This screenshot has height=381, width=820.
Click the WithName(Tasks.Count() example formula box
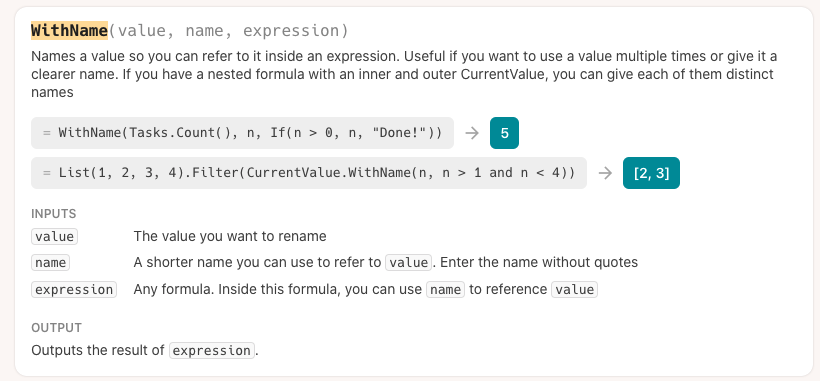pos(242,133)
